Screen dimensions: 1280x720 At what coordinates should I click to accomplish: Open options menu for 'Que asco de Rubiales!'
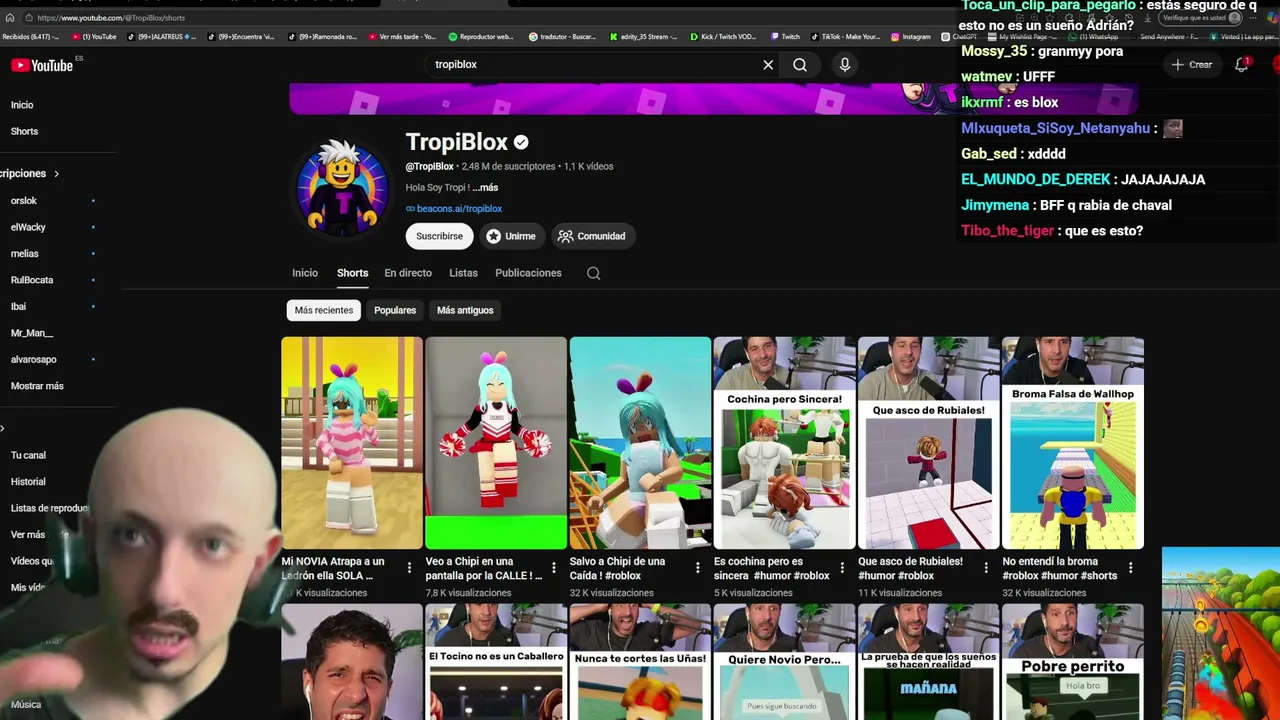click(986, 568)
